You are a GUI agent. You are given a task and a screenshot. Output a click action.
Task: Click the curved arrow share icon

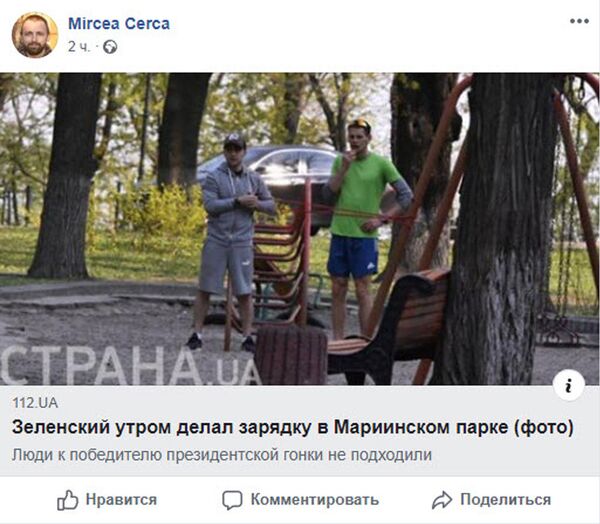[x=442, y=500]
